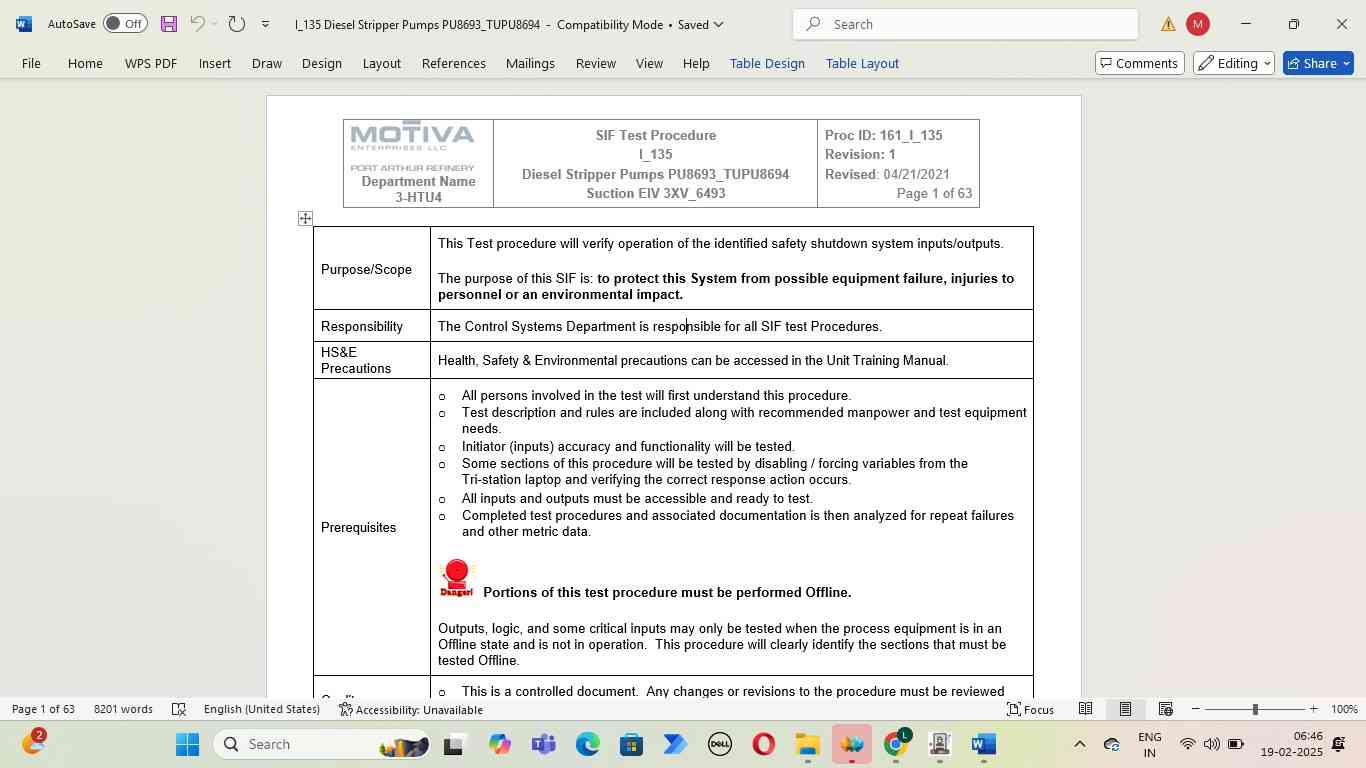This screenshot has width=1366, height=768.
Task: Click the Redo arrow icon
Action: (x=237, y=24)
